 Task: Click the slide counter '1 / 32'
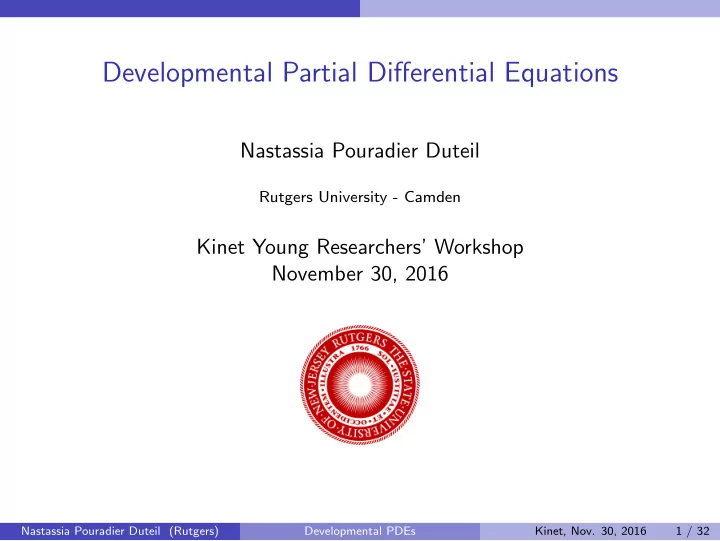coord(692,531)
